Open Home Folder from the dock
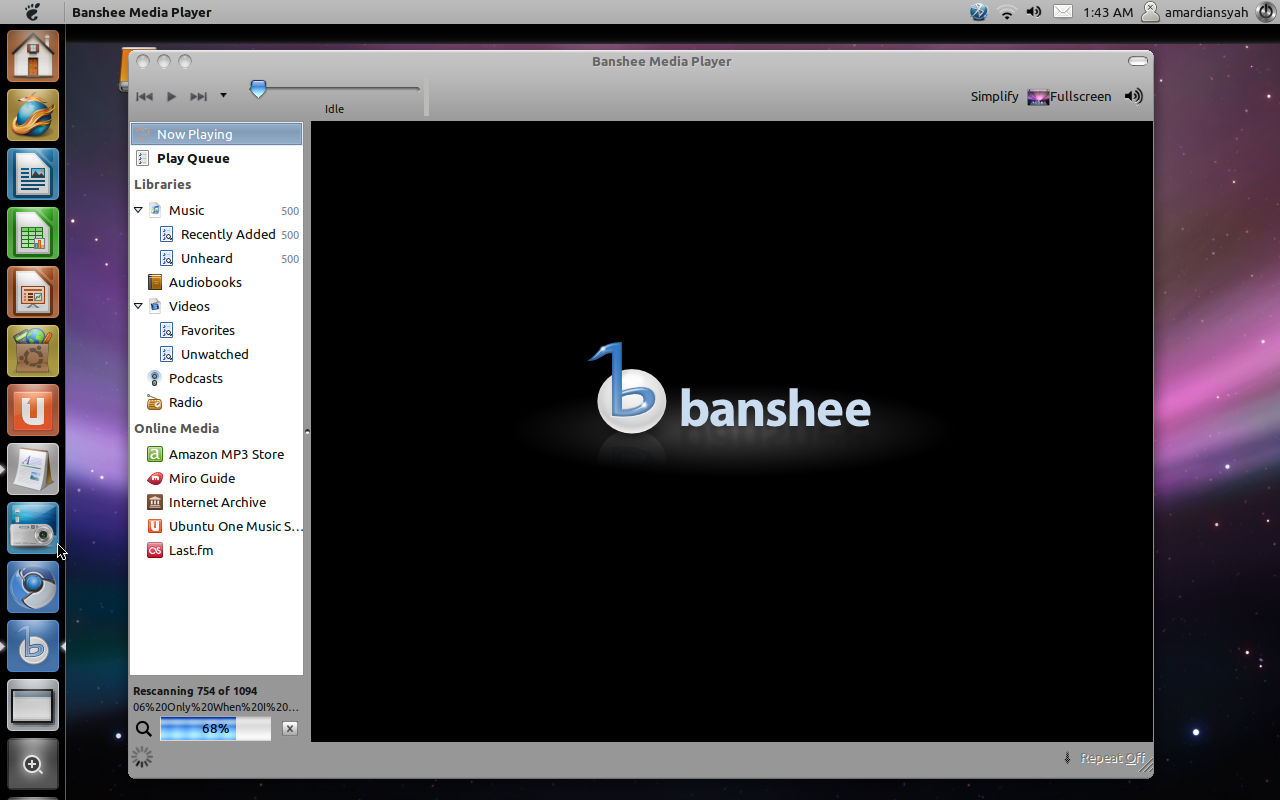The image size is (1280, 800). click(33, 56)
